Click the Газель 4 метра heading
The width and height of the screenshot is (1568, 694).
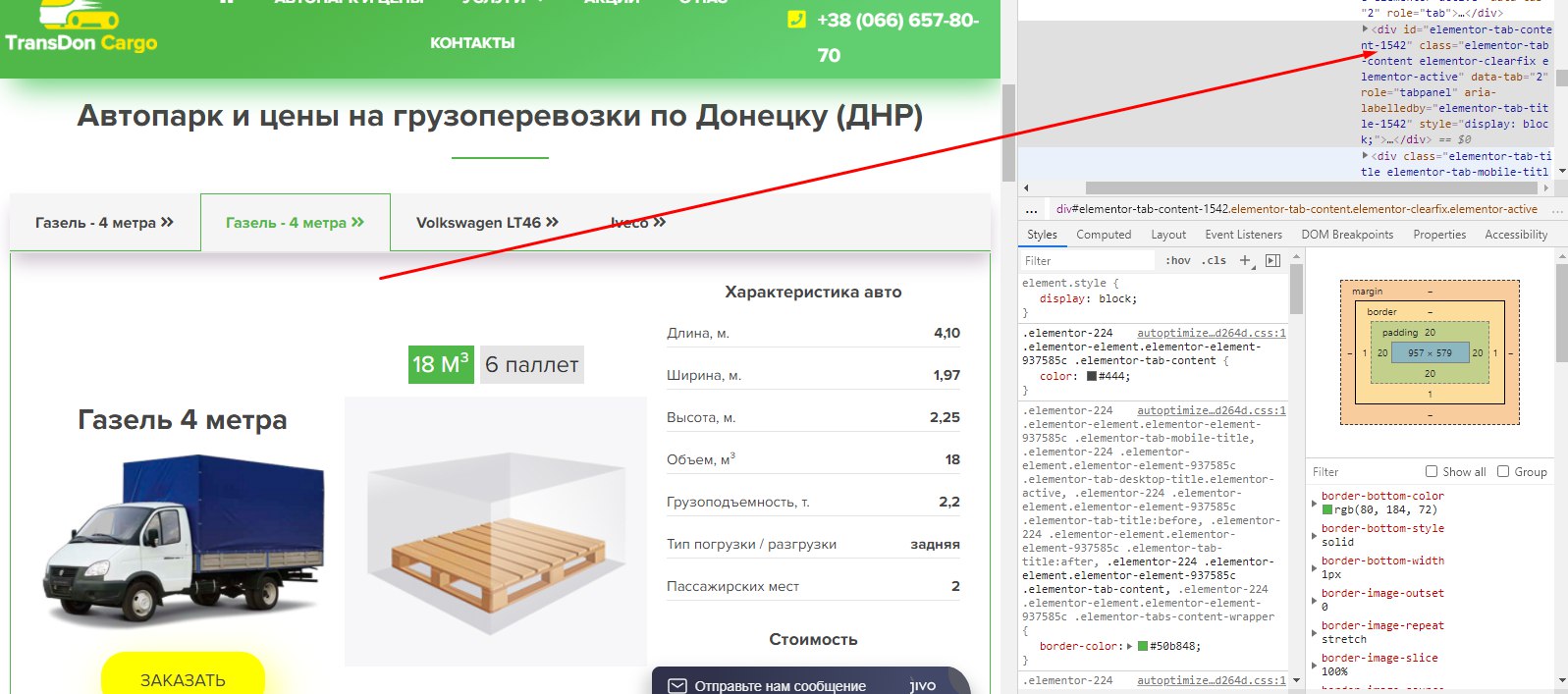coord(183,420)
